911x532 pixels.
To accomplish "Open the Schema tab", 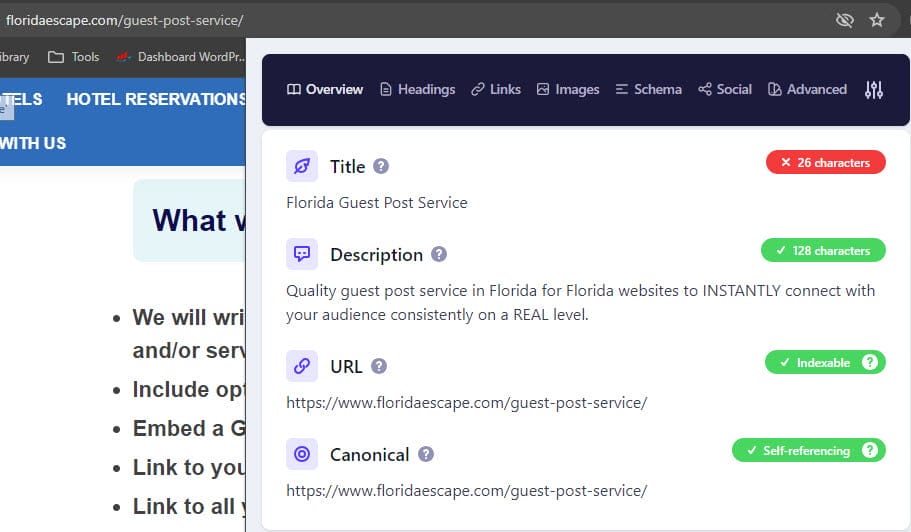I will (648, 90).
